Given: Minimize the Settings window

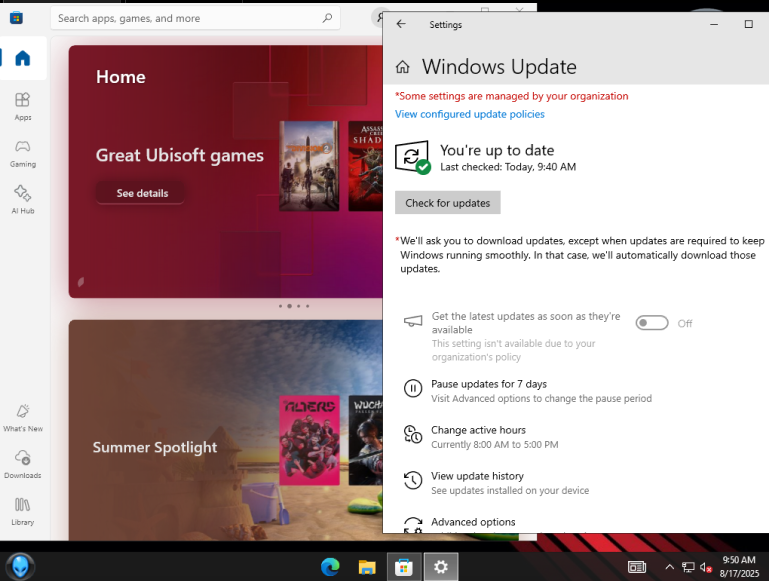Looking at the screenshot, I should (x=714, y=24).
